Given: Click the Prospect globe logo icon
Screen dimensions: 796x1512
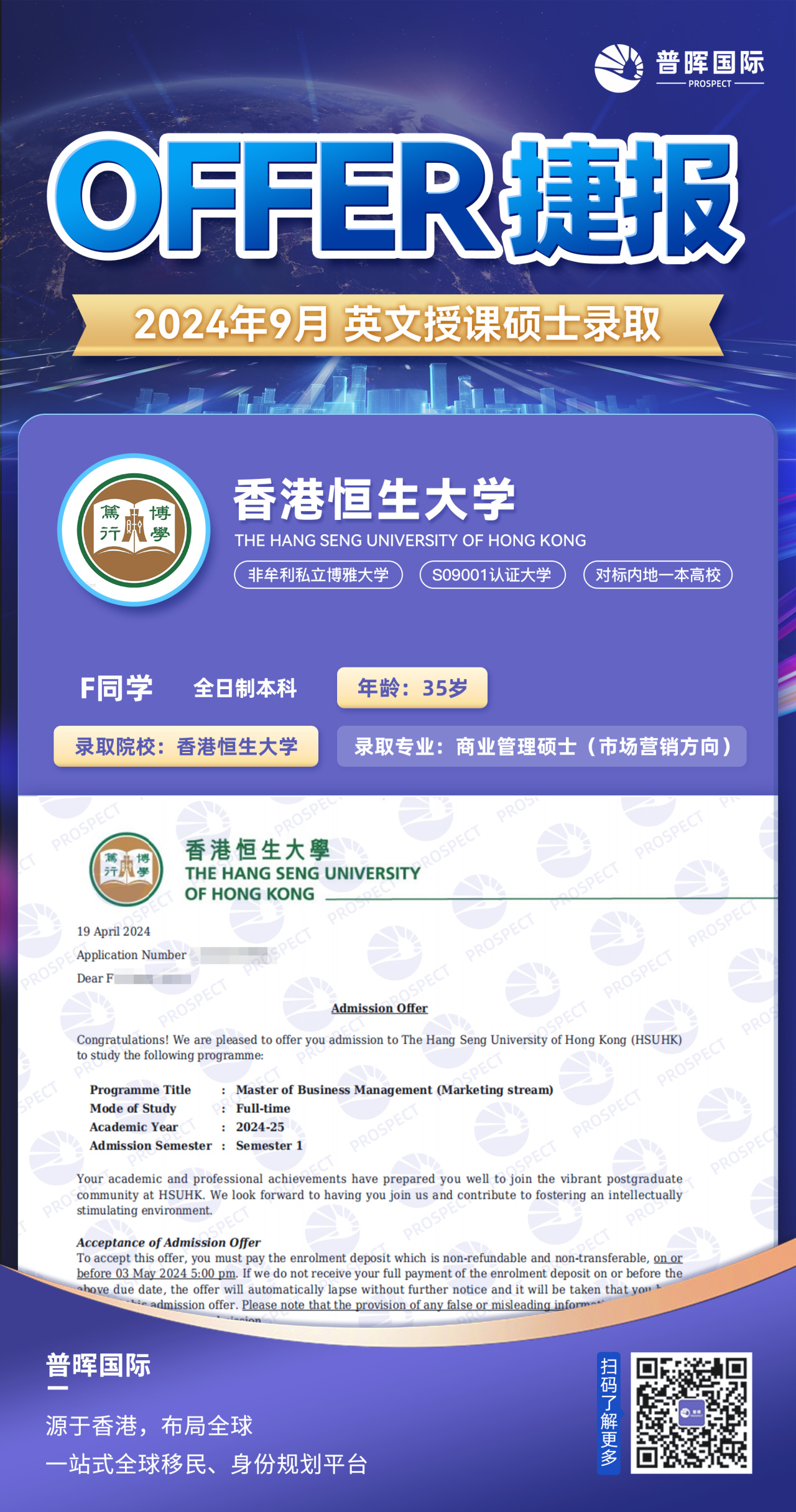Looking at the screenshot, I should pyautogui.click(x=619, y=68).
